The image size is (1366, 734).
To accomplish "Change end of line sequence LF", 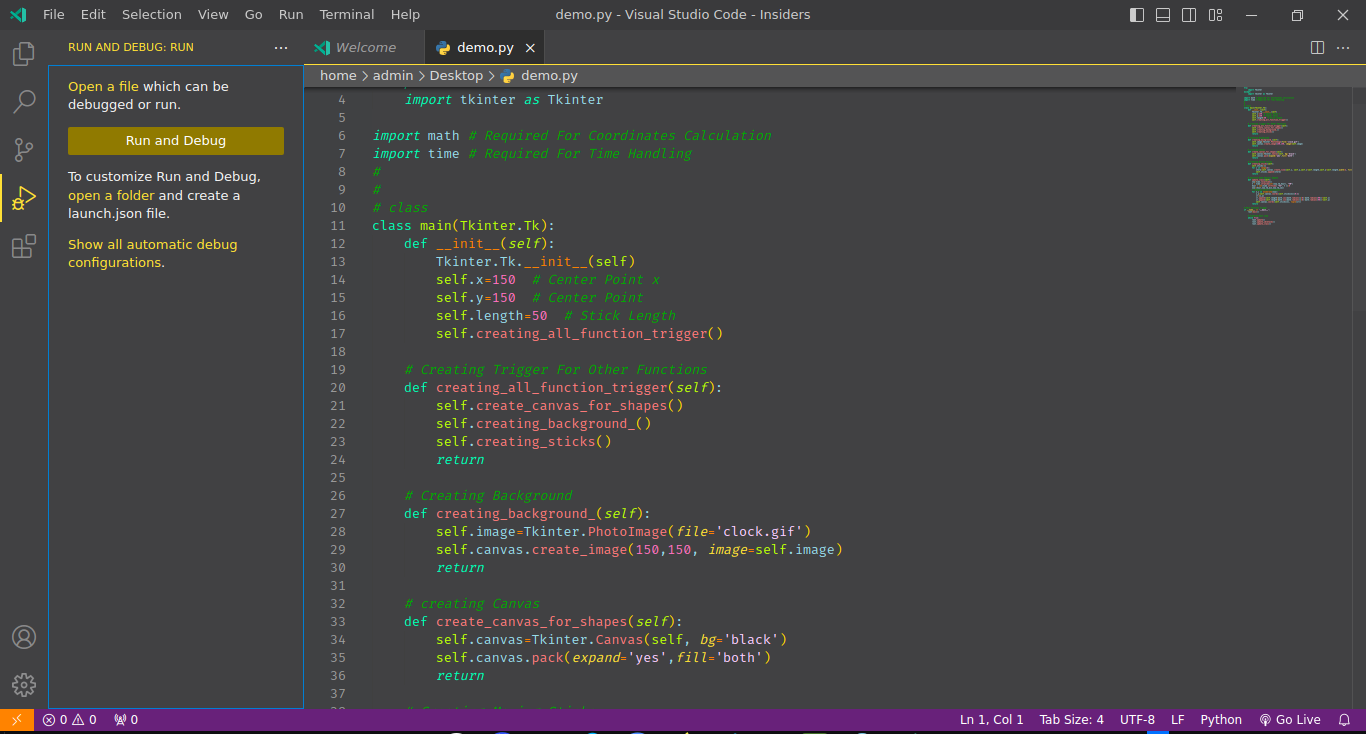I will pos(1178,720).
